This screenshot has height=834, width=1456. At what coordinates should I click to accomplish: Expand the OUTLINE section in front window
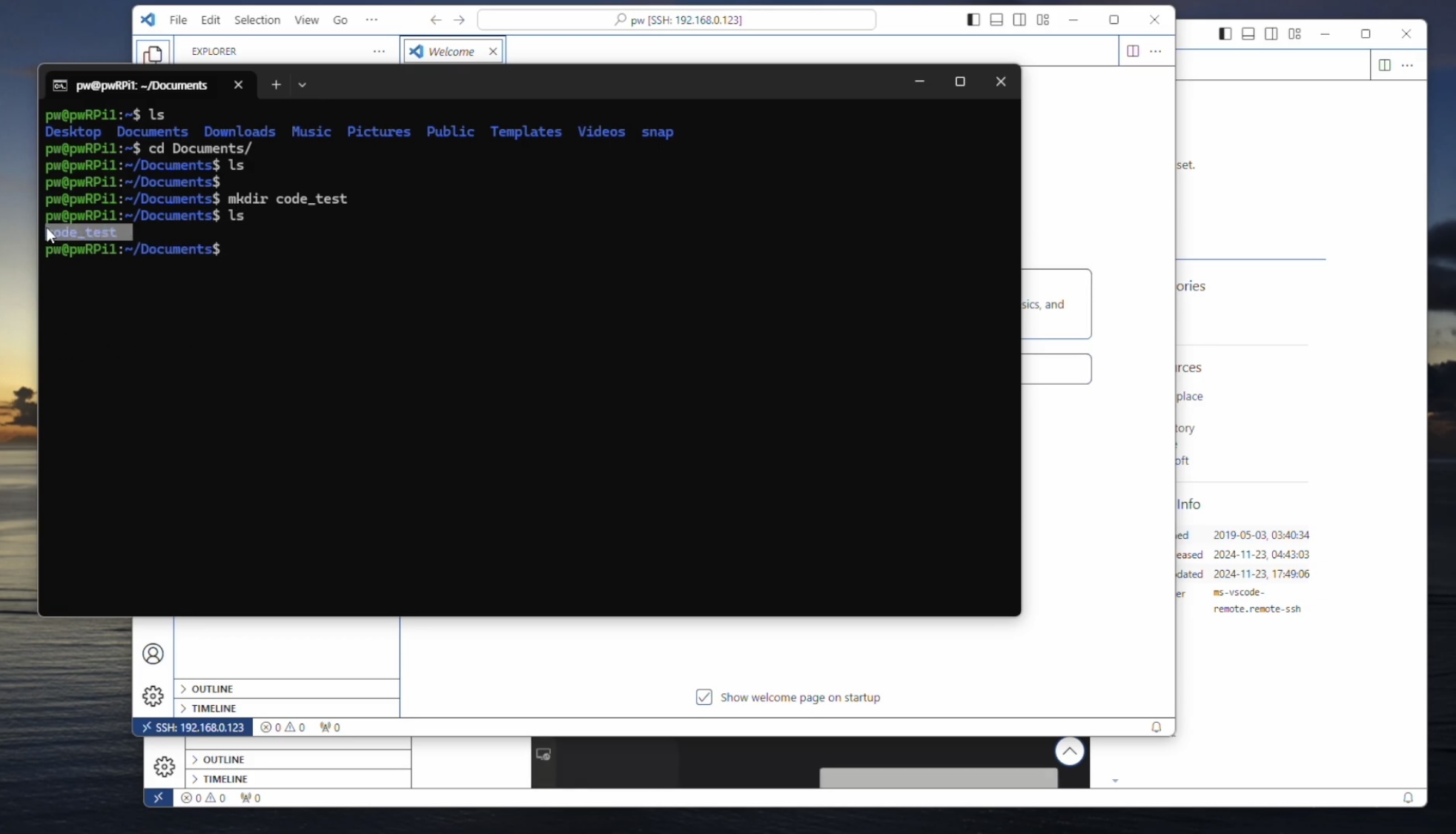[x=212, y=689]
